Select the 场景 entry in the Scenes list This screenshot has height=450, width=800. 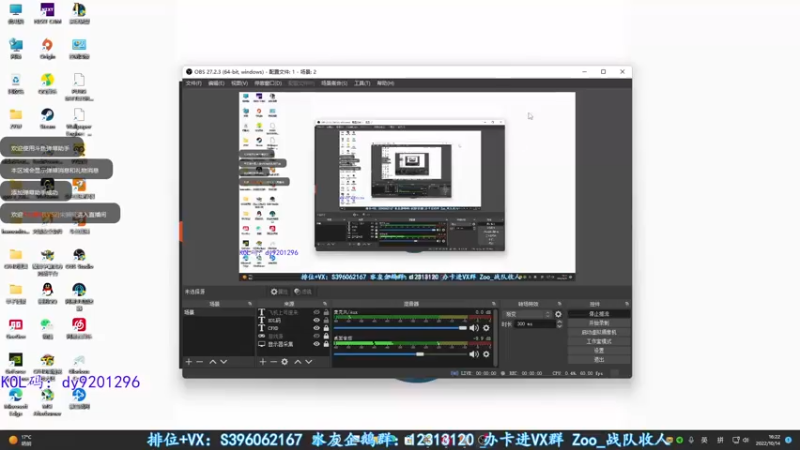click(218, 312)
